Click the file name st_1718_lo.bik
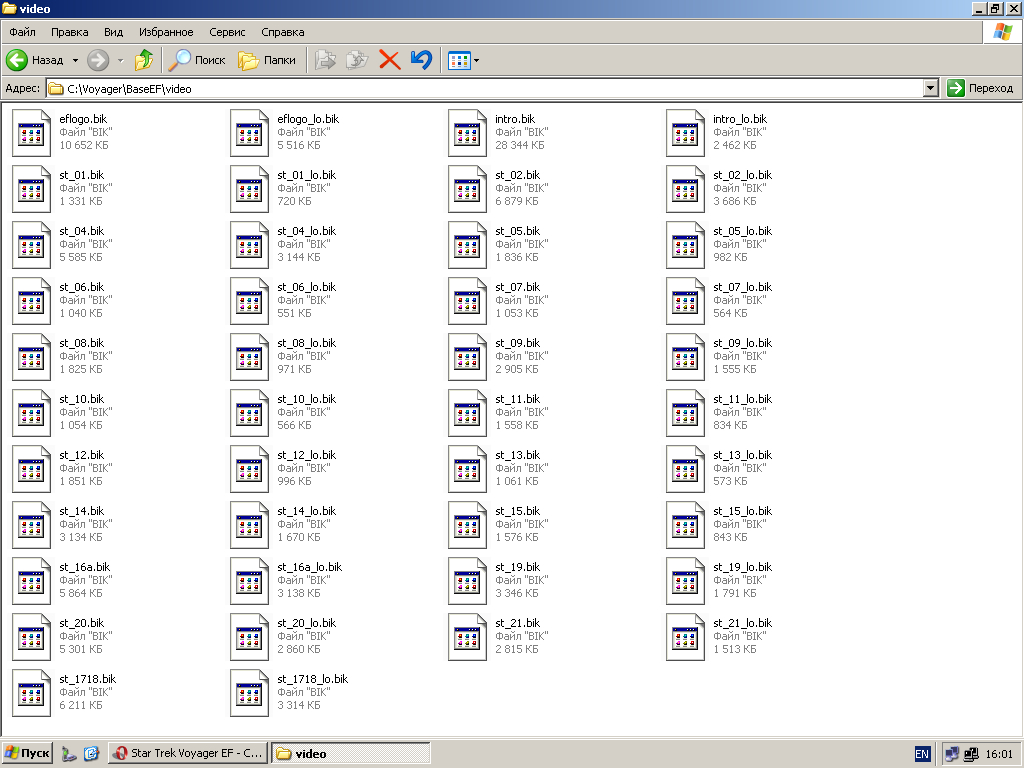This screenshot has width=1024, height=768. click(x=313, y=679)
